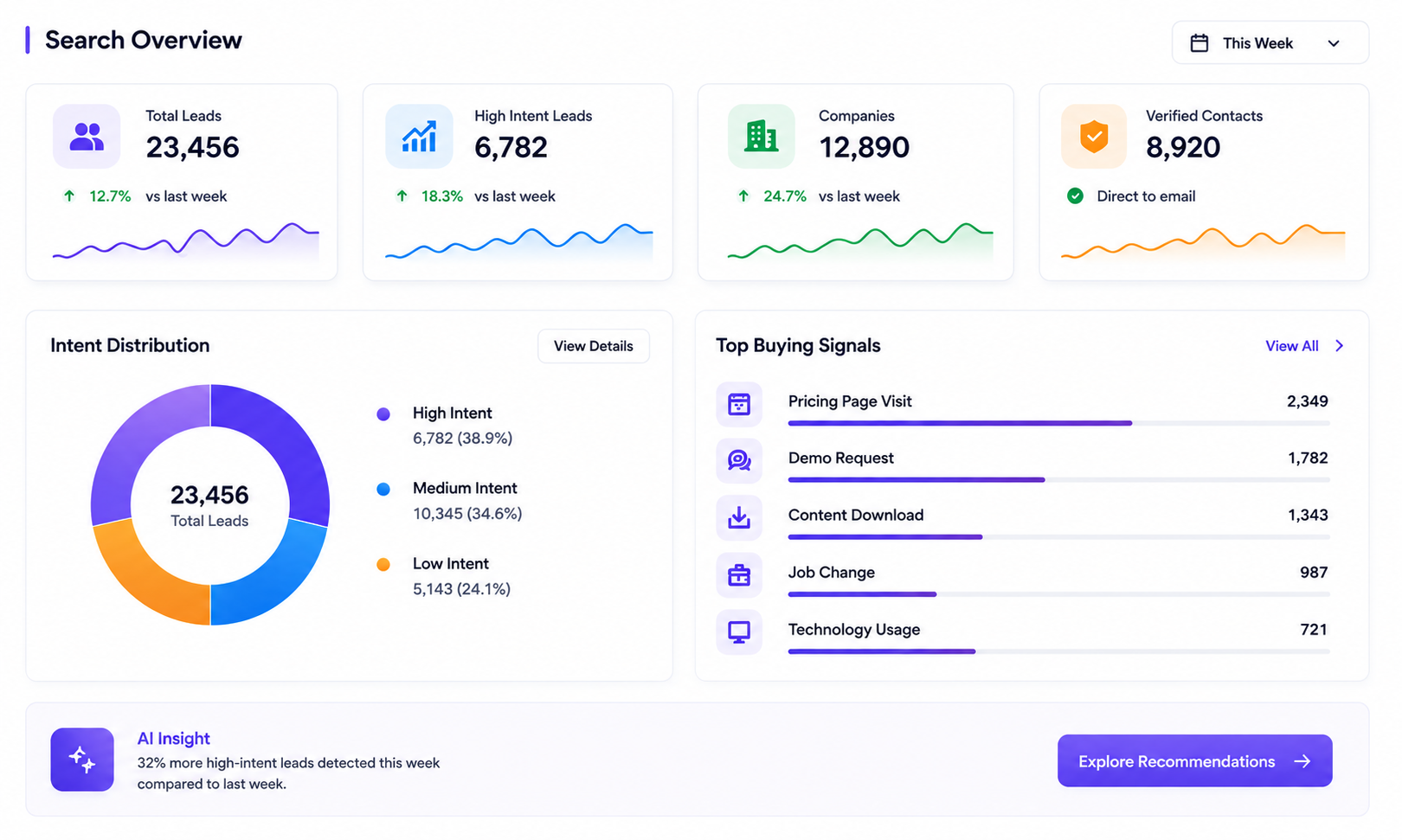Click the 6,782 High Intent Leads value

coord(511,148)
